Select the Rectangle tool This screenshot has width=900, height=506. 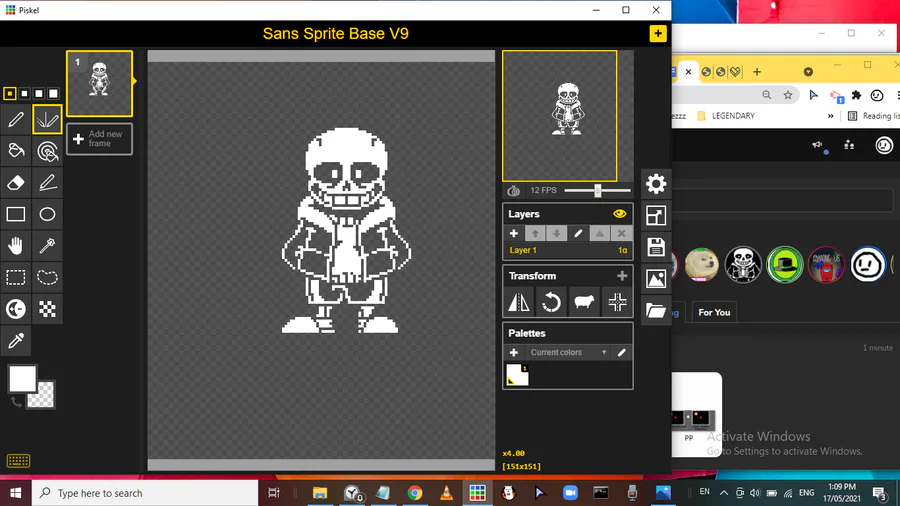(16, 214)
